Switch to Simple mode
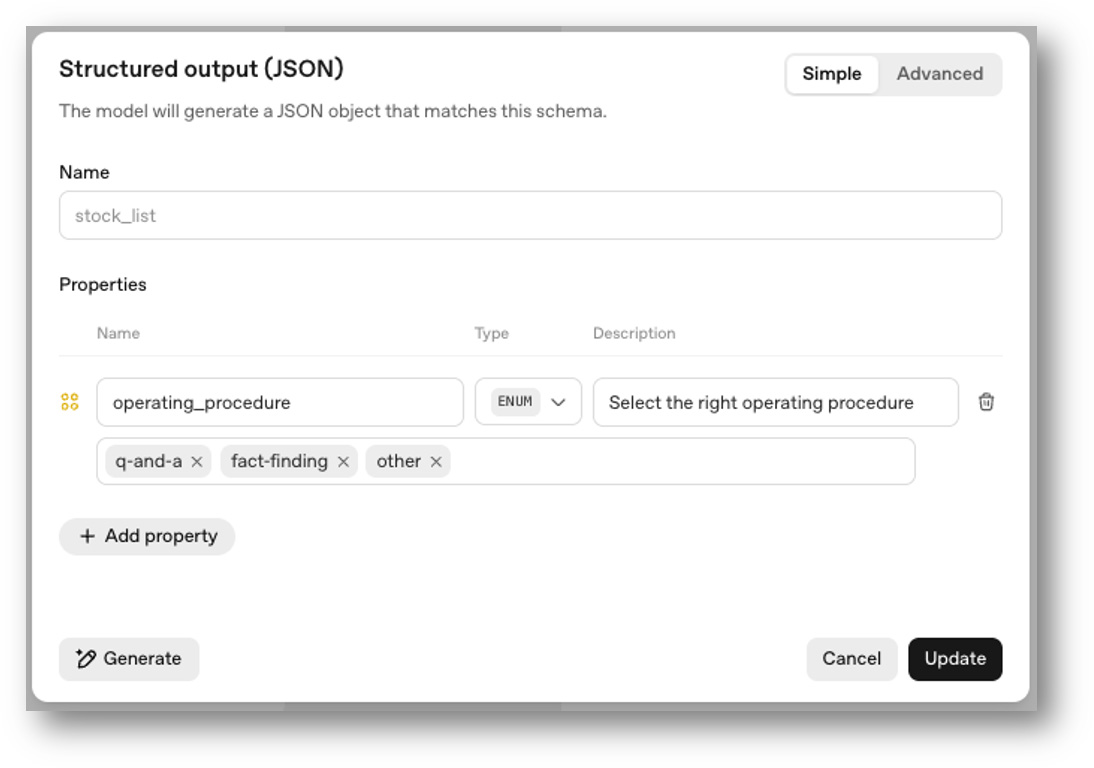The image size is (1094, 768). 831,74
